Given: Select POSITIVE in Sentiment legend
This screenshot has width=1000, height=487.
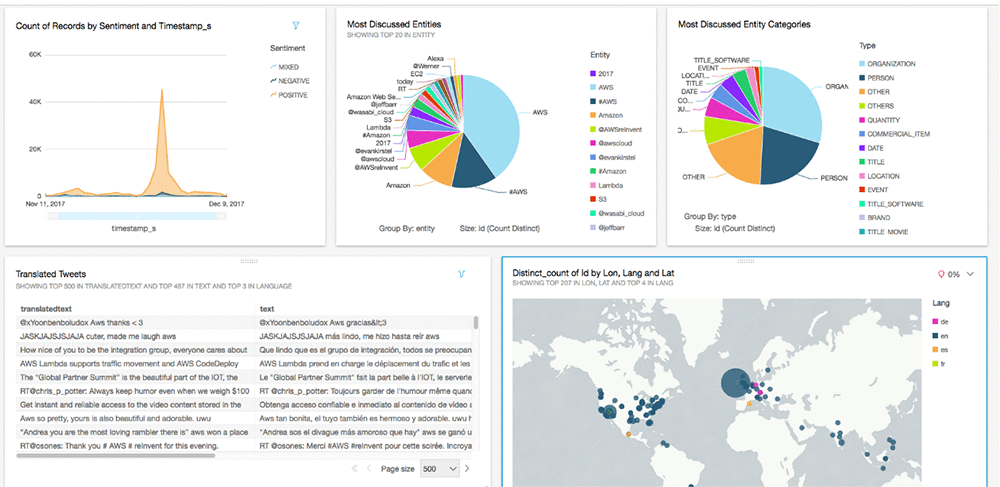Looking at the screenshot, I should pyautogui.click(x=289, y=96).
